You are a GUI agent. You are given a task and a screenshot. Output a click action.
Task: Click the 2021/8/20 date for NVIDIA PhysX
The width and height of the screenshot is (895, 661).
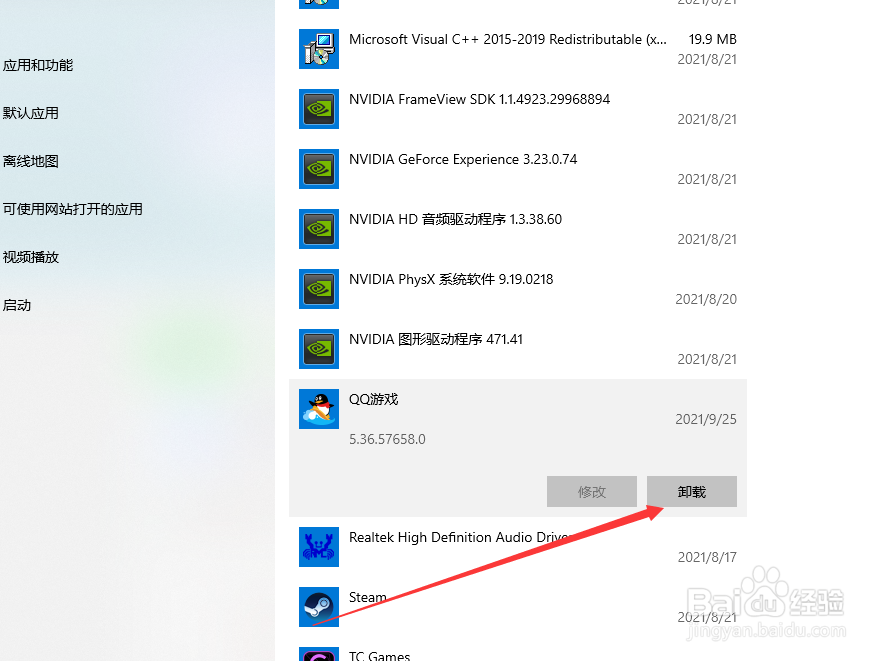click(x=706, y=299)
